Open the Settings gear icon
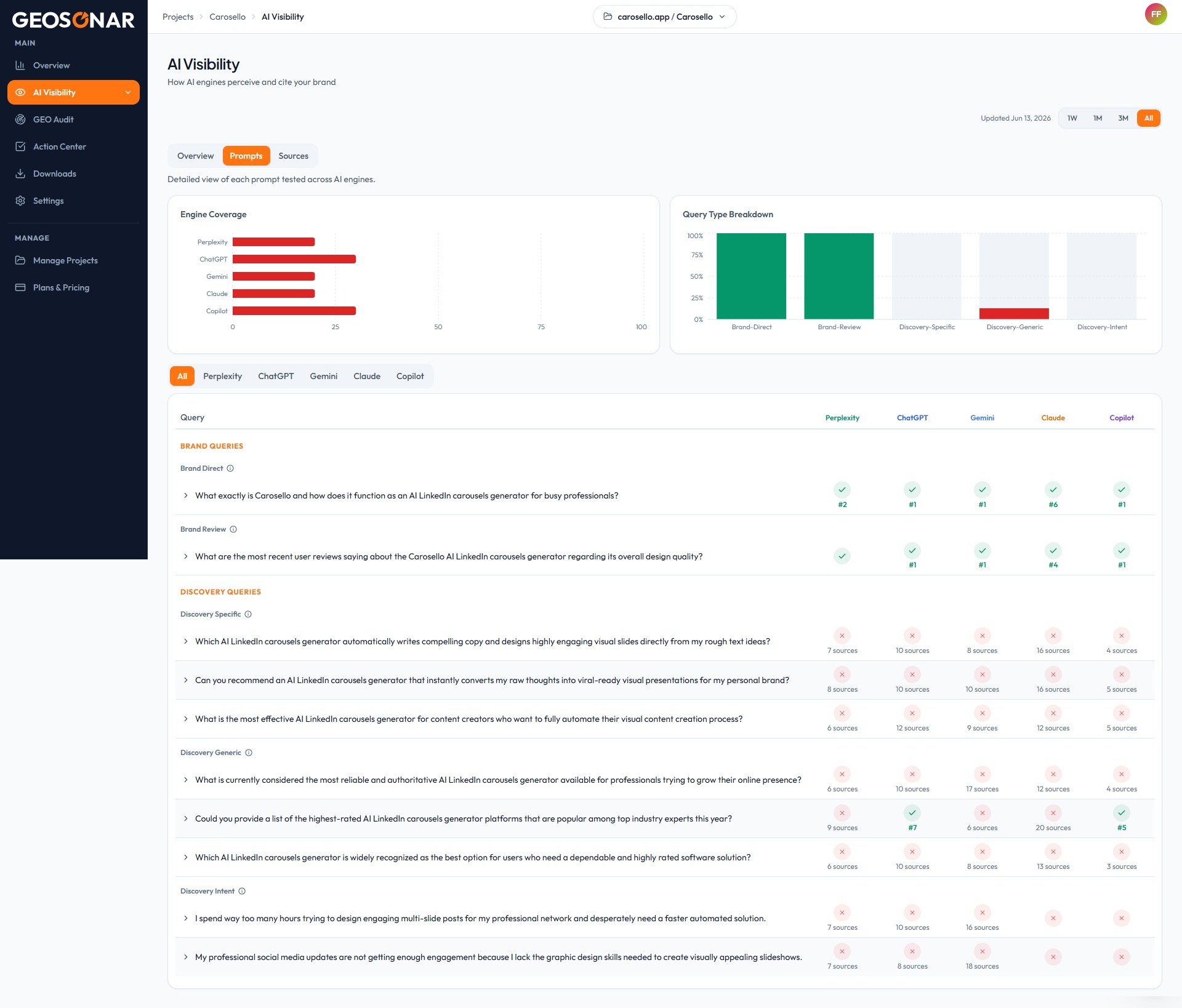The width and height of the screenshot is (1182, 1008). point(20,201)
